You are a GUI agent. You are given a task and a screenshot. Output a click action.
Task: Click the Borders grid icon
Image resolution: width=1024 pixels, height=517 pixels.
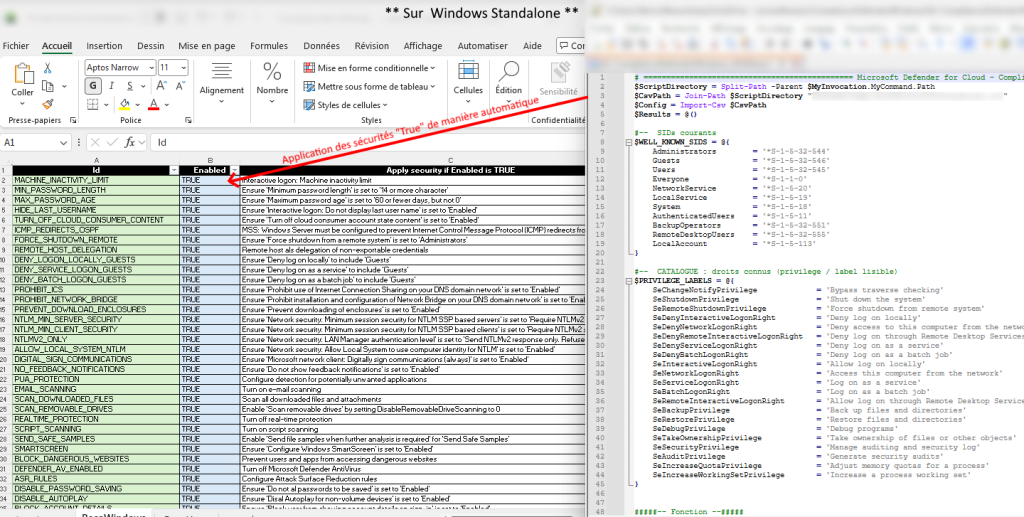coord(93,104)
